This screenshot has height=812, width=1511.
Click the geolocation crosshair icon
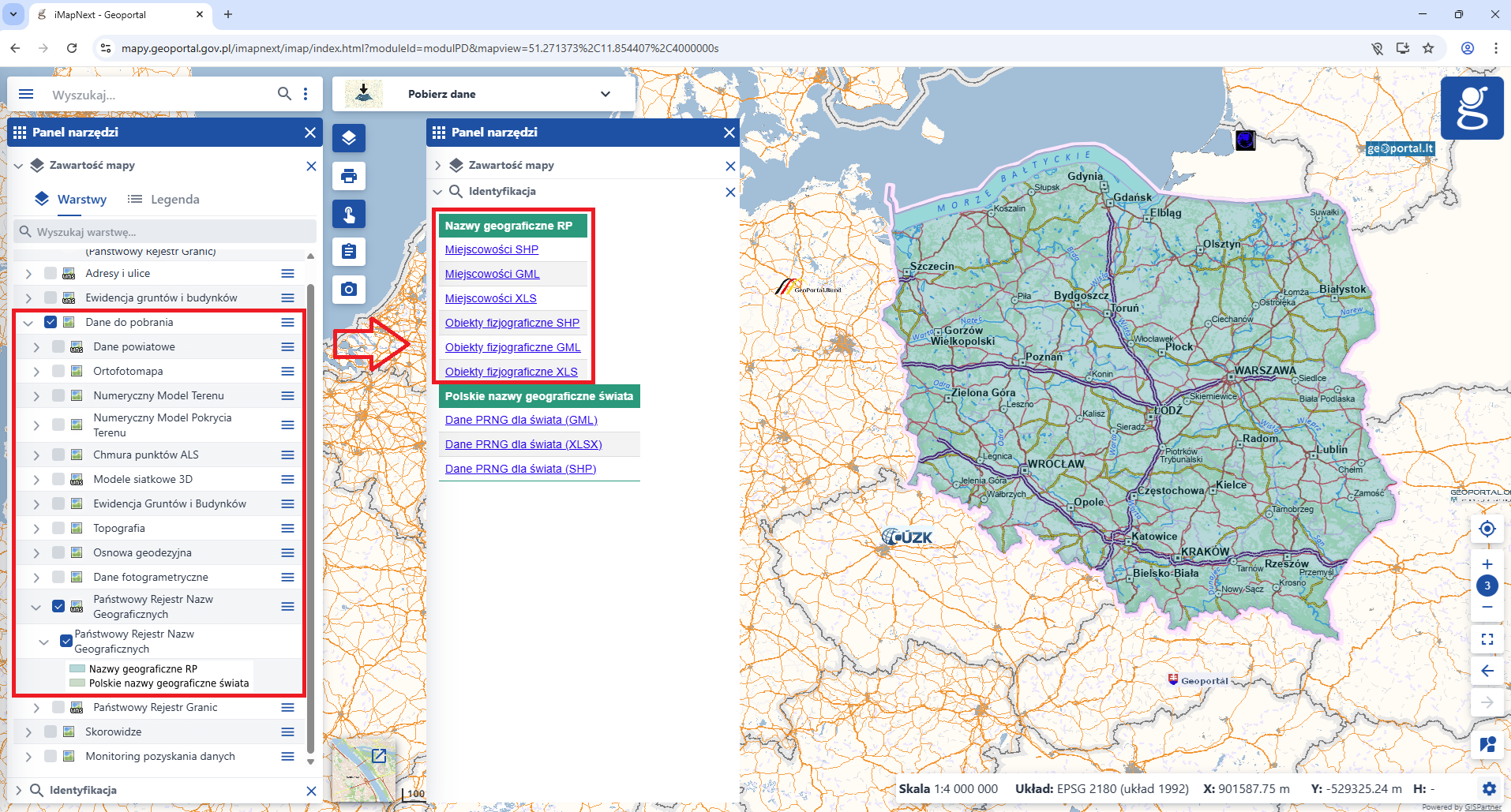click(1487, 529)
